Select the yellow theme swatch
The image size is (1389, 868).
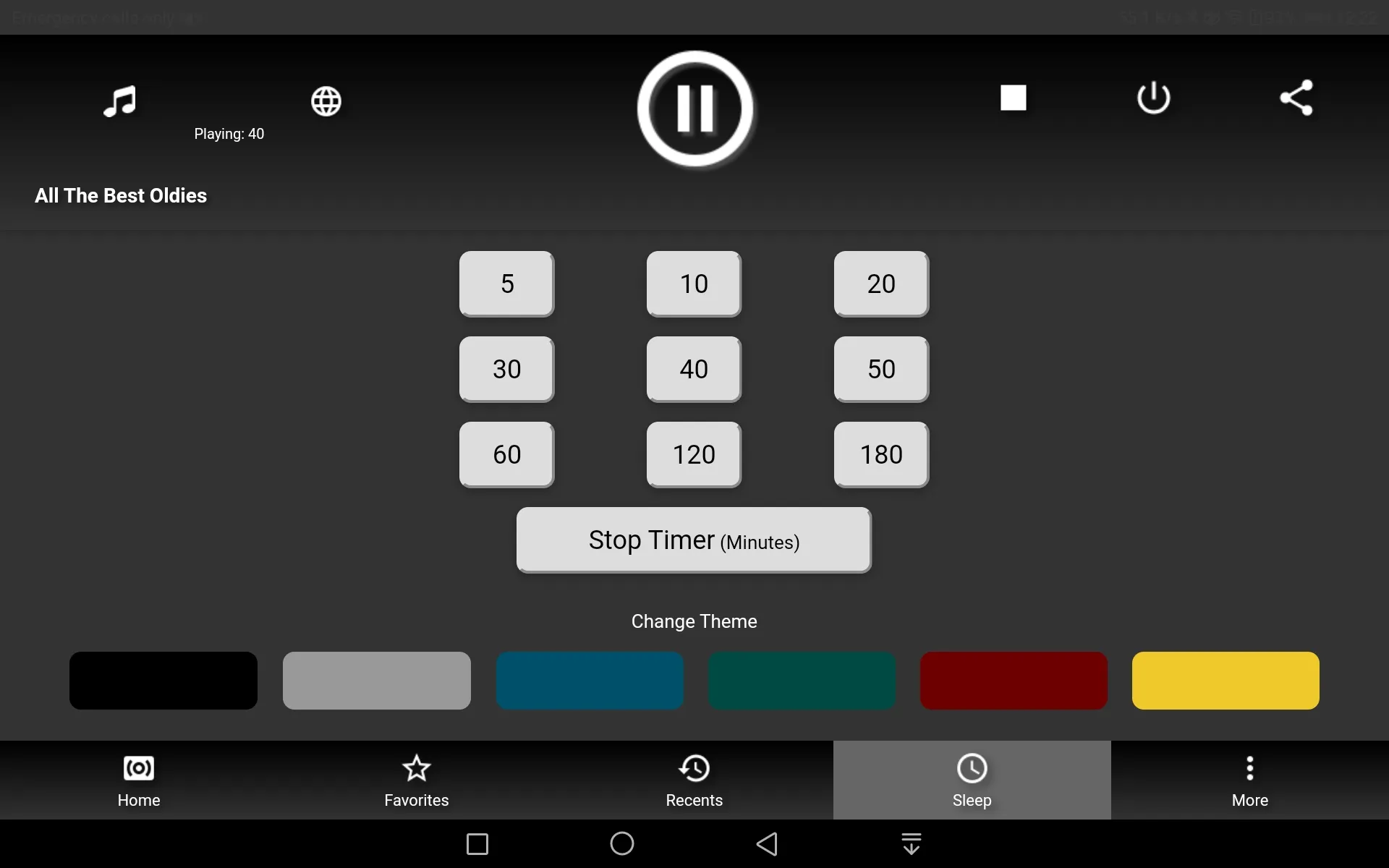coord(1225,680)
